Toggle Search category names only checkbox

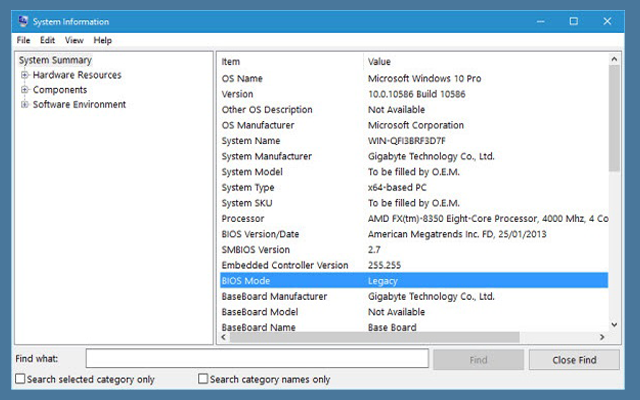(x=203, y=379)
